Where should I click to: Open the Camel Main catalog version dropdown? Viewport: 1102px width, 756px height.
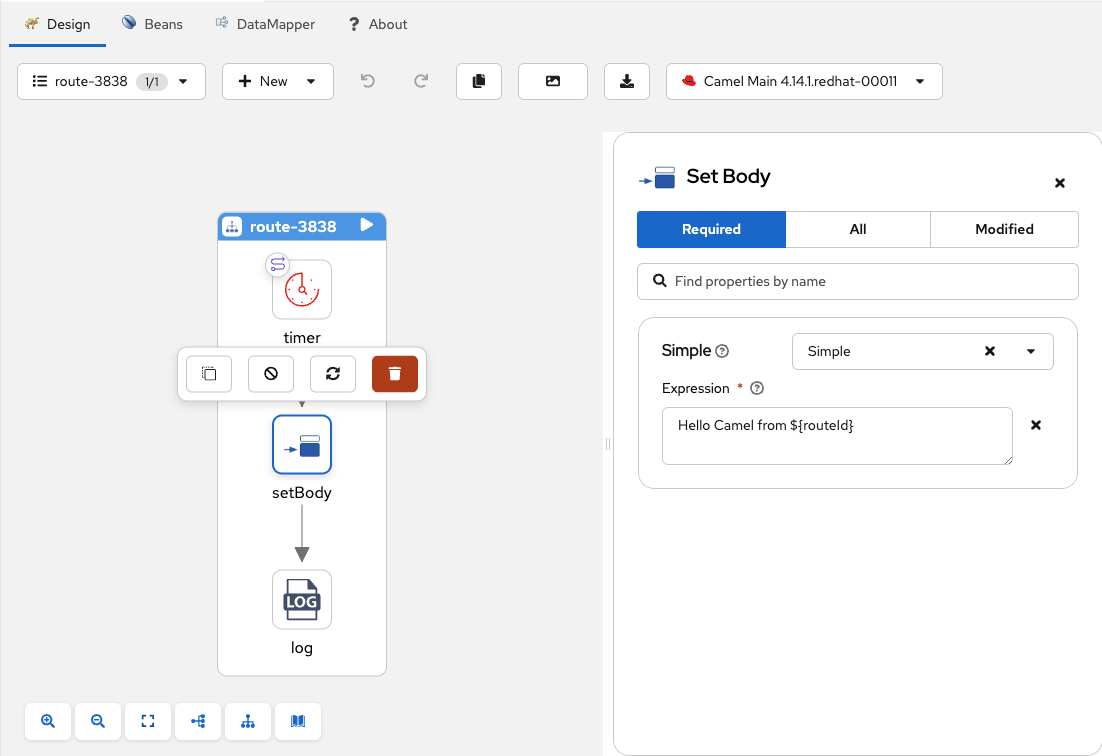point(804,82)
